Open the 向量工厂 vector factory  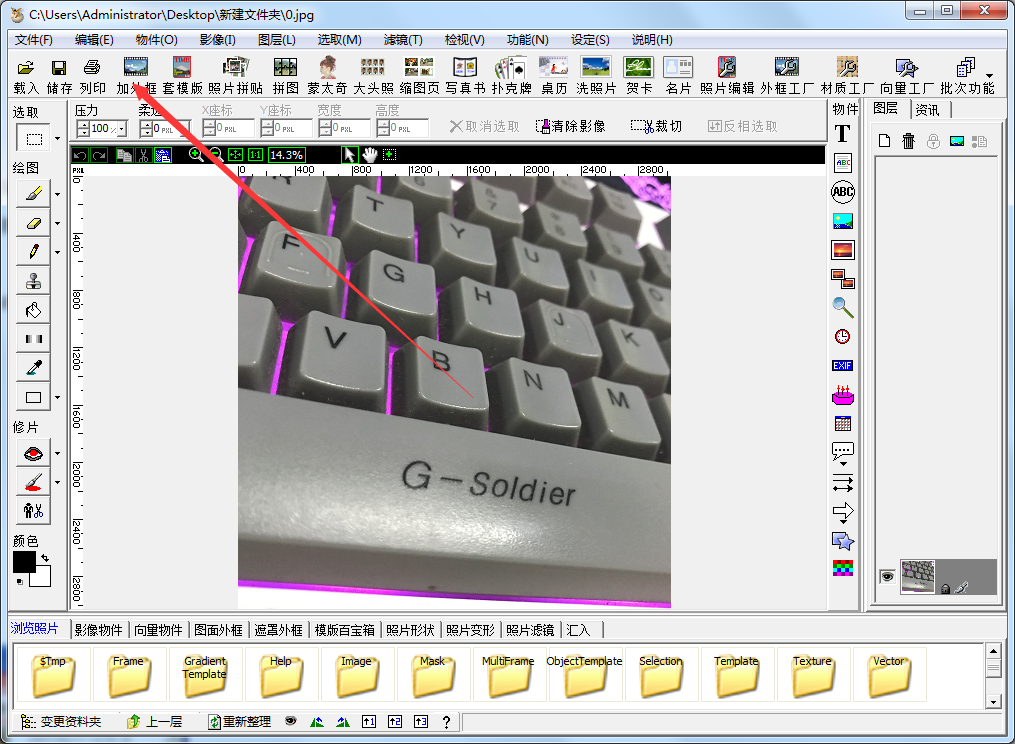click(x=907, y=76)
